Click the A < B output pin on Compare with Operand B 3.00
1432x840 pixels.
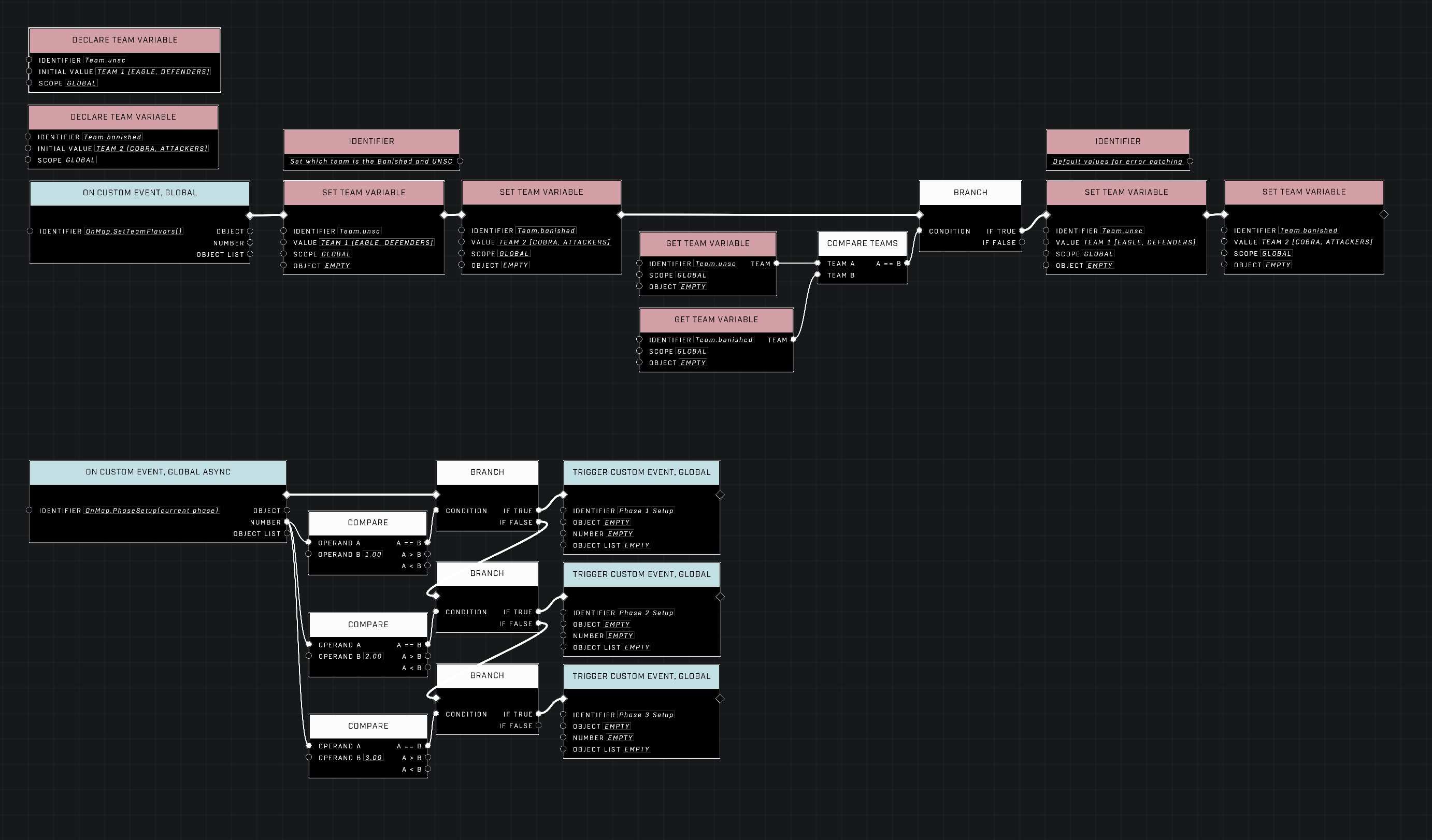[428, 769]
